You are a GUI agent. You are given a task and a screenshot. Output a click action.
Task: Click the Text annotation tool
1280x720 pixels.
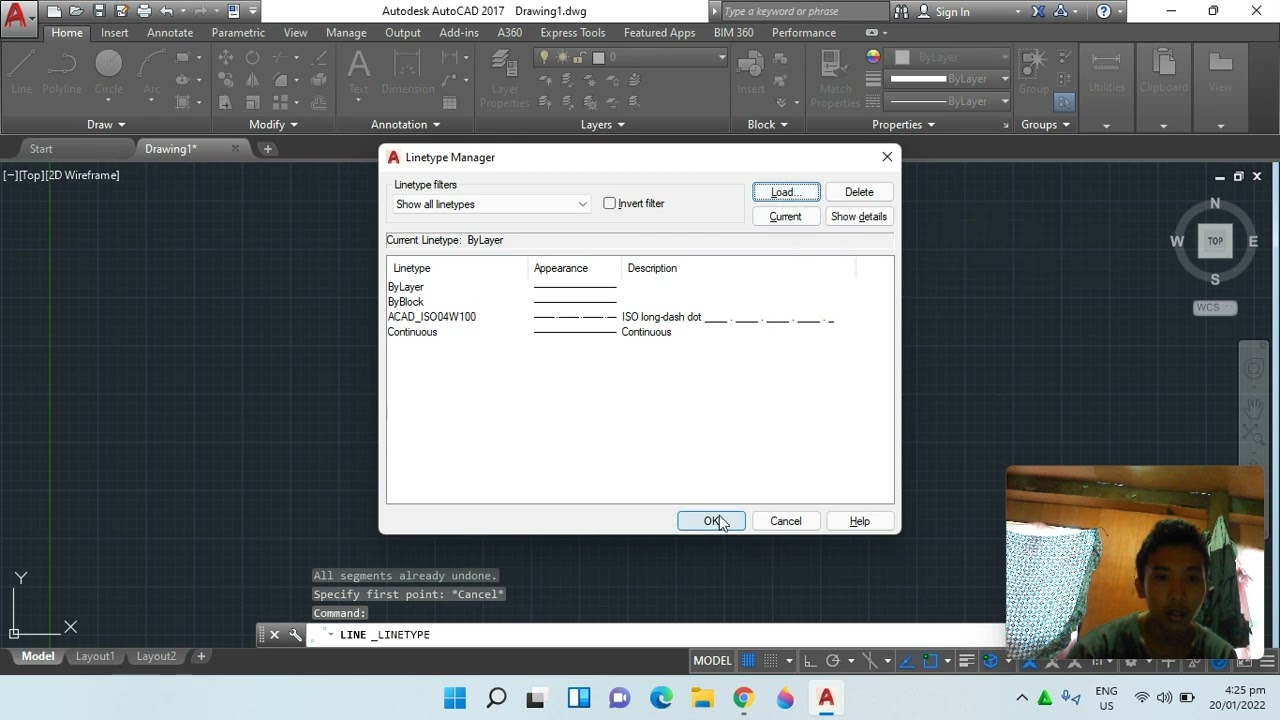click(x=358, y=73)
